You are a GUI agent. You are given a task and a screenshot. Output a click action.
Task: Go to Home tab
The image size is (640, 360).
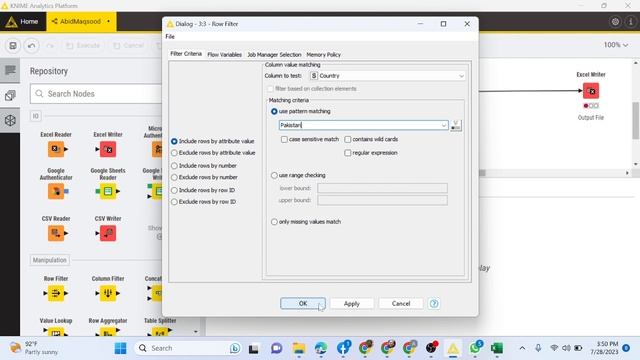pos(23,21)
